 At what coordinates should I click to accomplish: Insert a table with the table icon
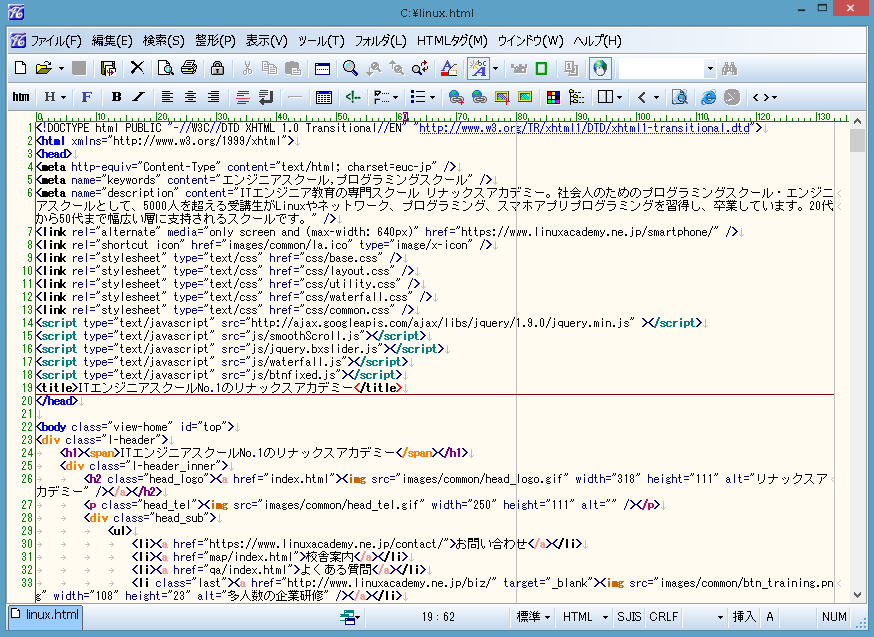click(x=323, y=97)
